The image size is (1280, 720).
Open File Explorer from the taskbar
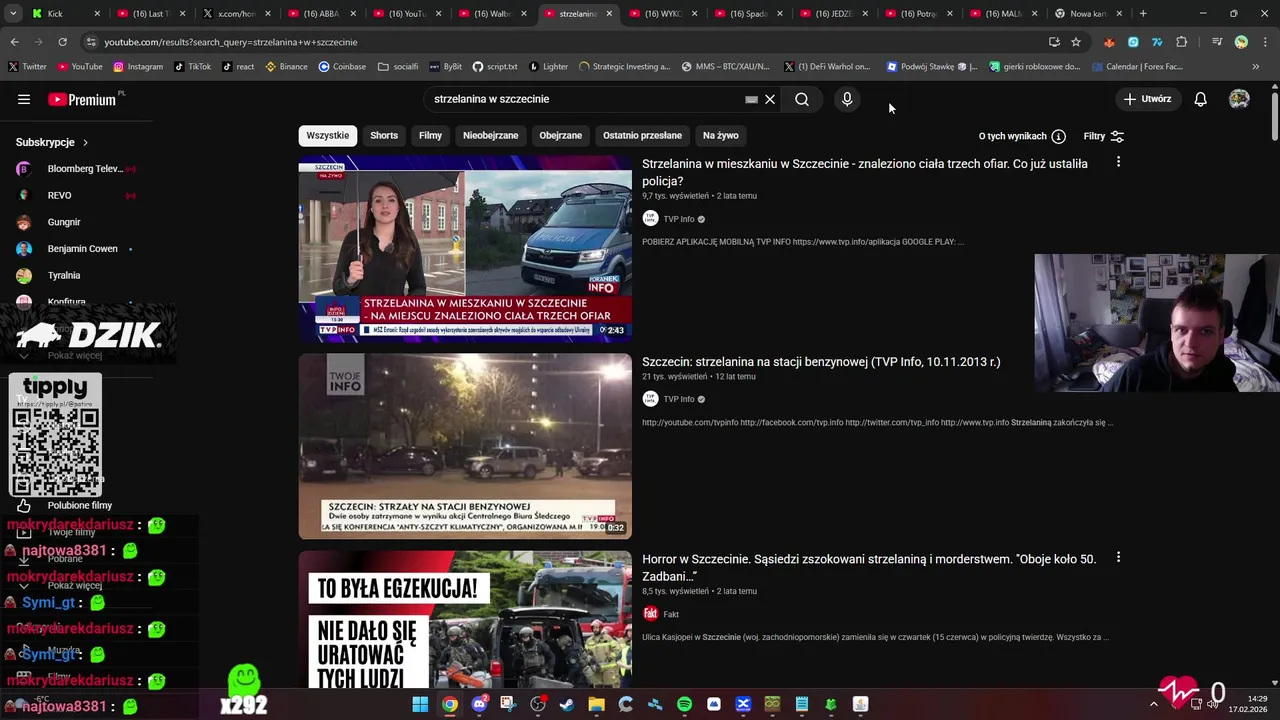[x=596, y=704]
